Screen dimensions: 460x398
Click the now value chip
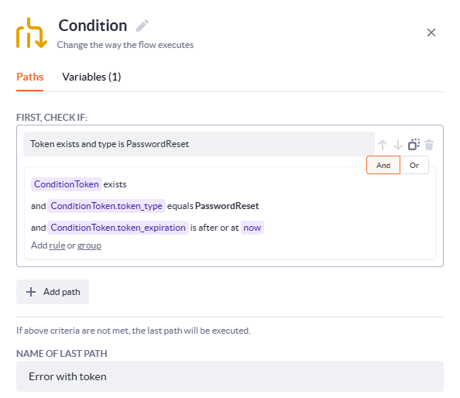252,228
